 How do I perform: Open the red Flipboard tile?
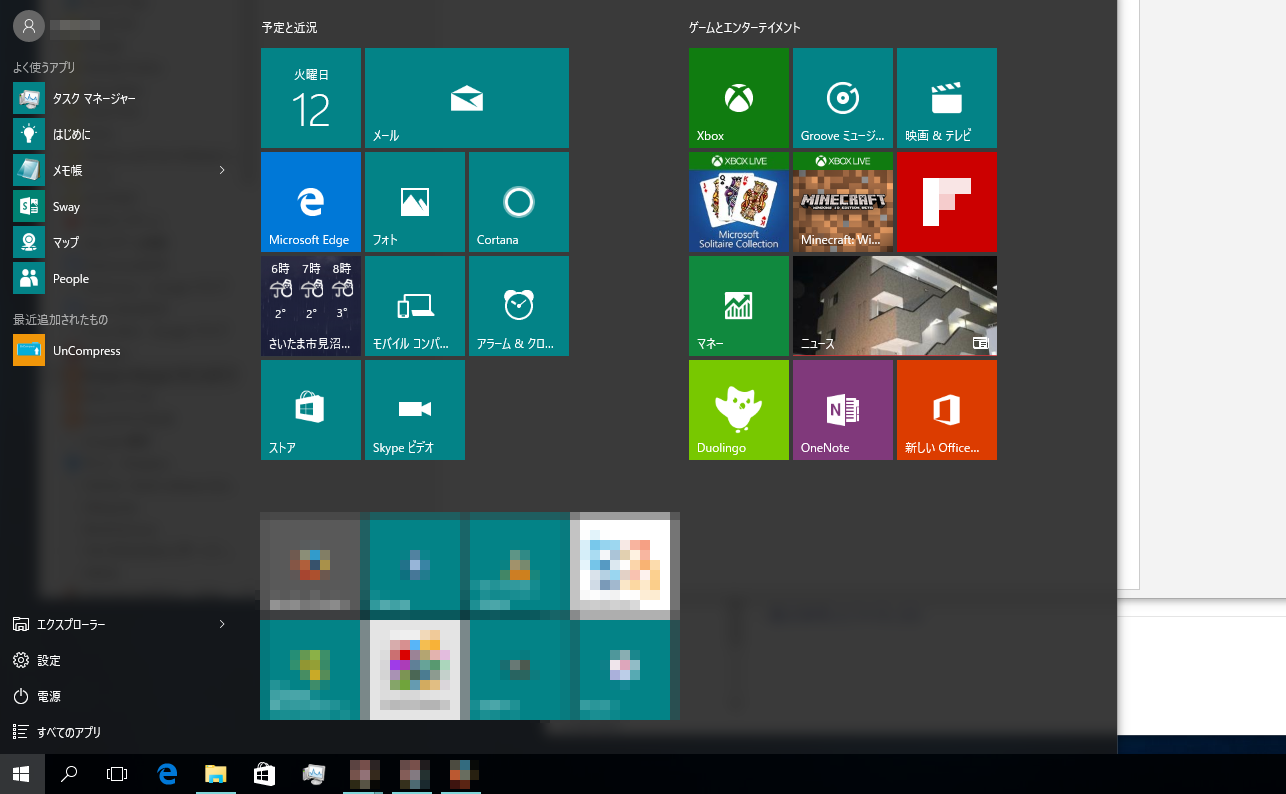947,202
